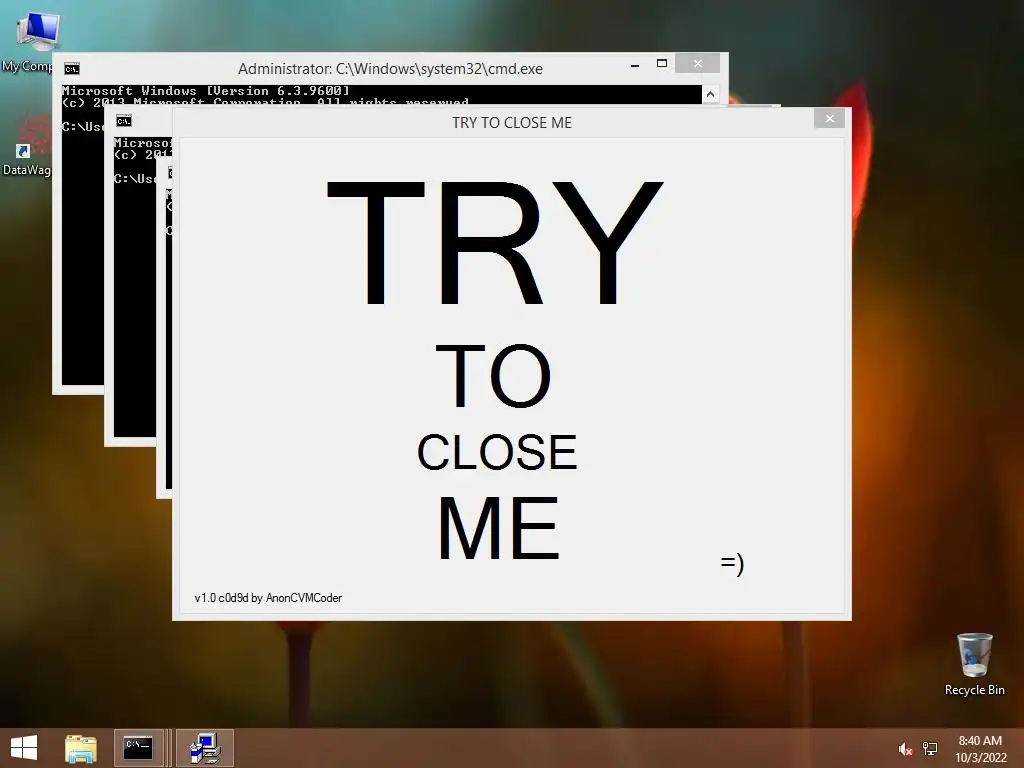Click the TRY TO CLOSE ME title text

(512, 123)
